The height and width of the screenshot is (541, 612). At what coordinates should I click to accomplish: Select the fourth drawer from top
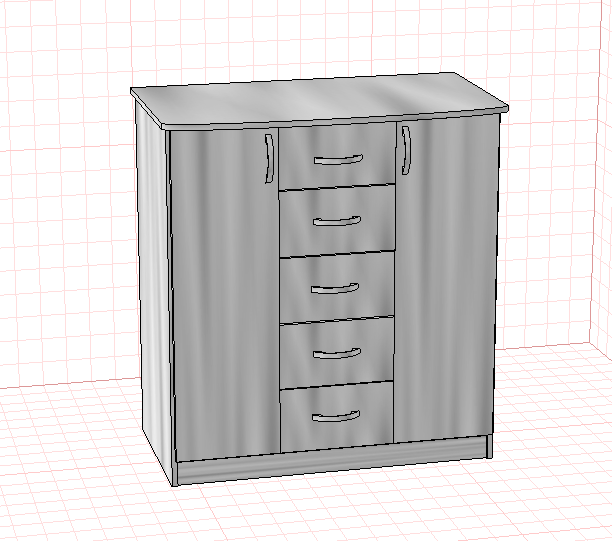336,353
